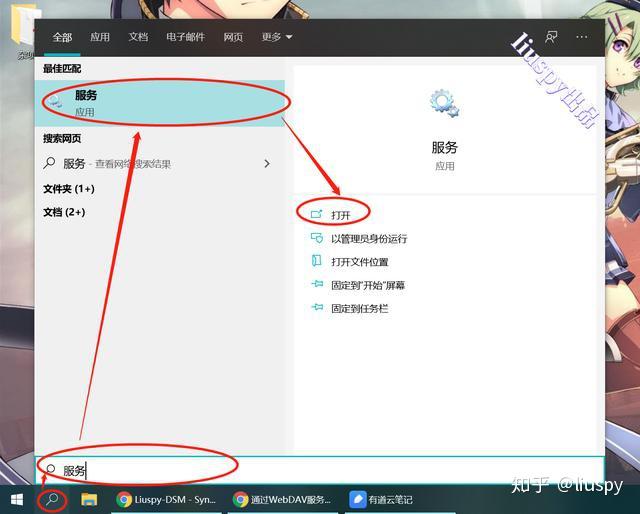
Task: Switch to the 文档 tab
Action: coord(138,37)
